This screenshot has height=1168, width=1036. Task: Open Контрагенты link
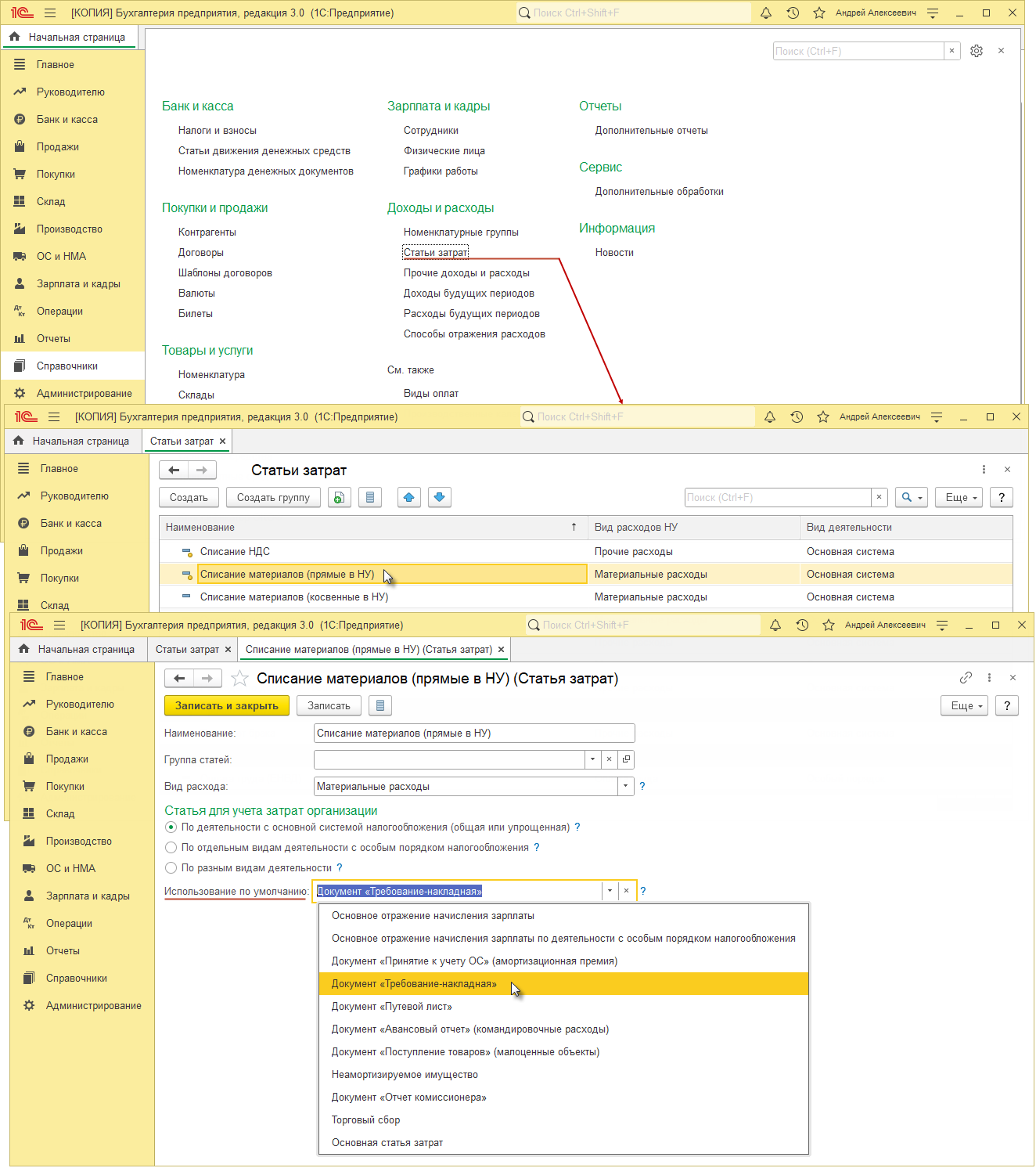tap(207, 232)
